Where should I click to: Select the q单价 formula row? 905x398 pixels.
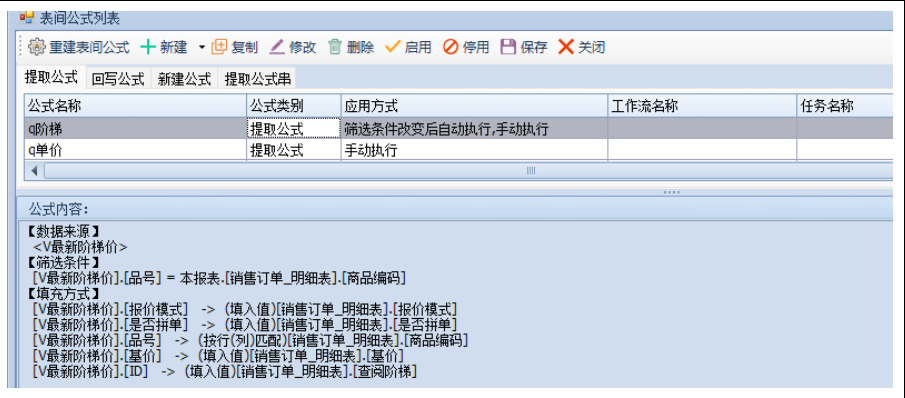[458, 150]
